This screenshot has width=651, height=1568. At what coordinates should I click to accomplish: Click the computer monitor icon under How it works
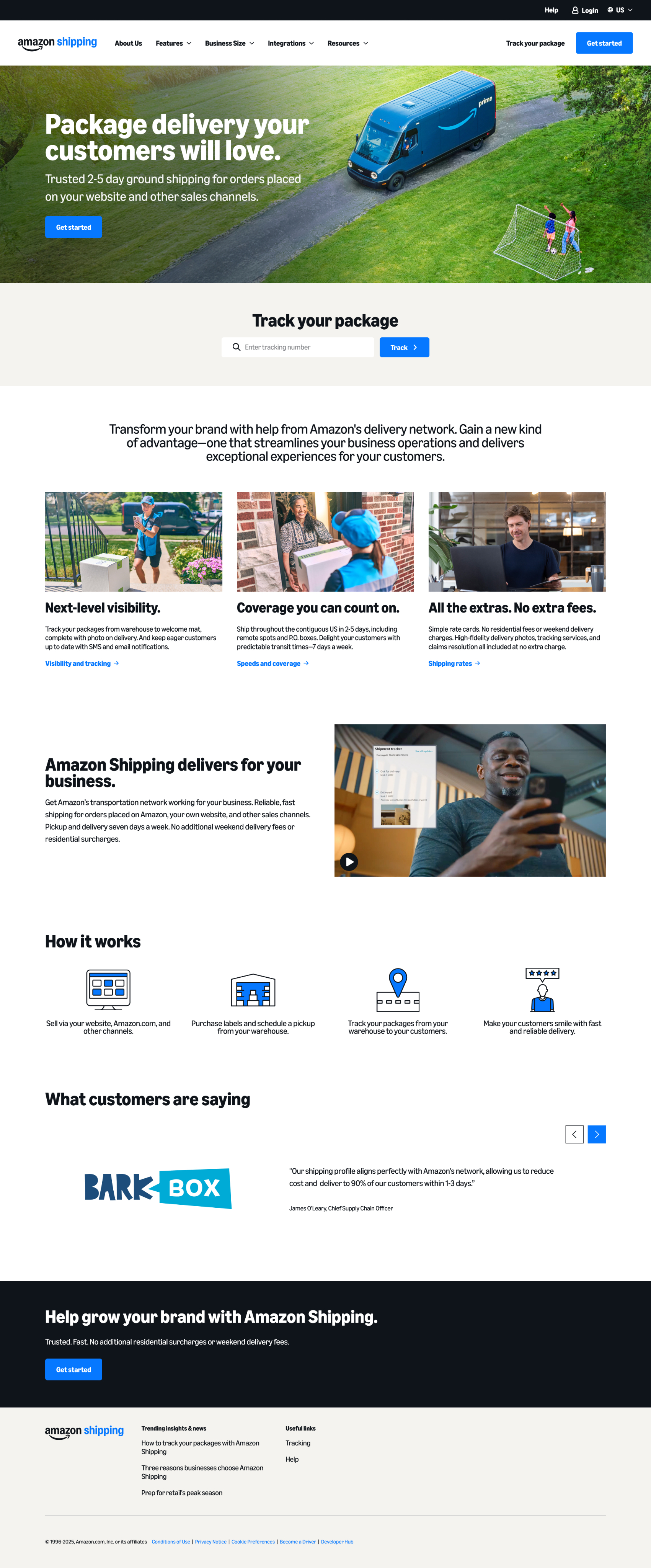pyautogui.click(x=108, y=989)
